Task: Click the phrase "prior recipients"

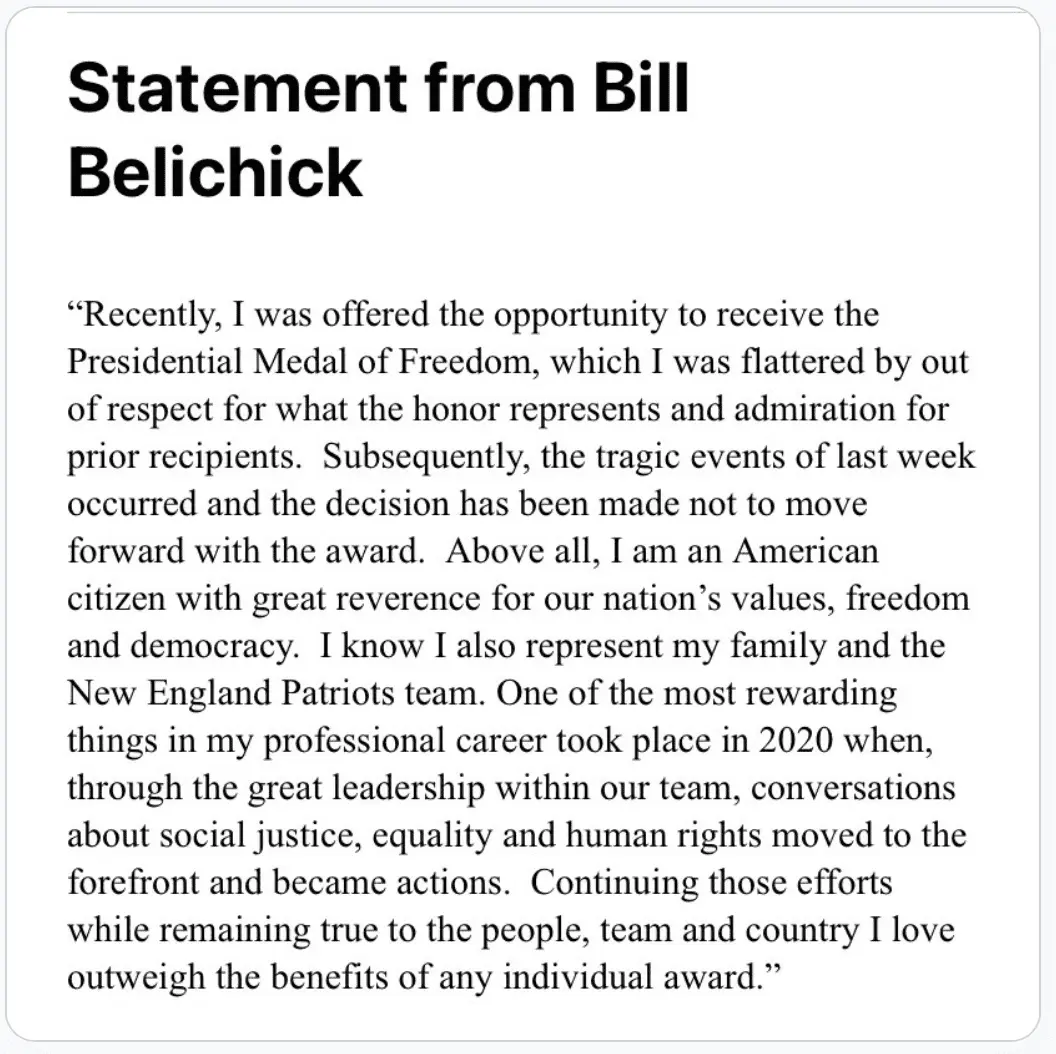Action: (184, 456)
